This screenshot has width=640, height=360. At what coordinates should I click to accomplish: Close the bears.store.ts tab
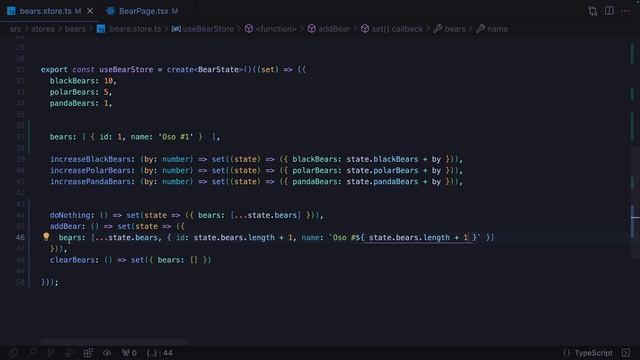(90, 11)
